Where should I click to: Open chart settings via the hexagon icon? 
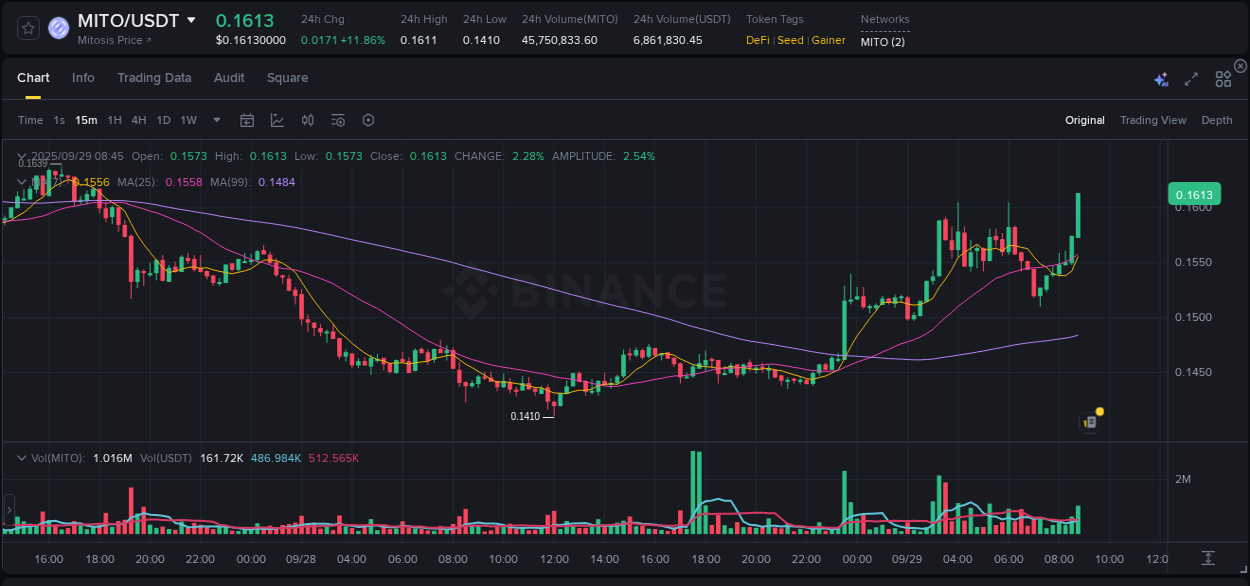tap(368, 120)
